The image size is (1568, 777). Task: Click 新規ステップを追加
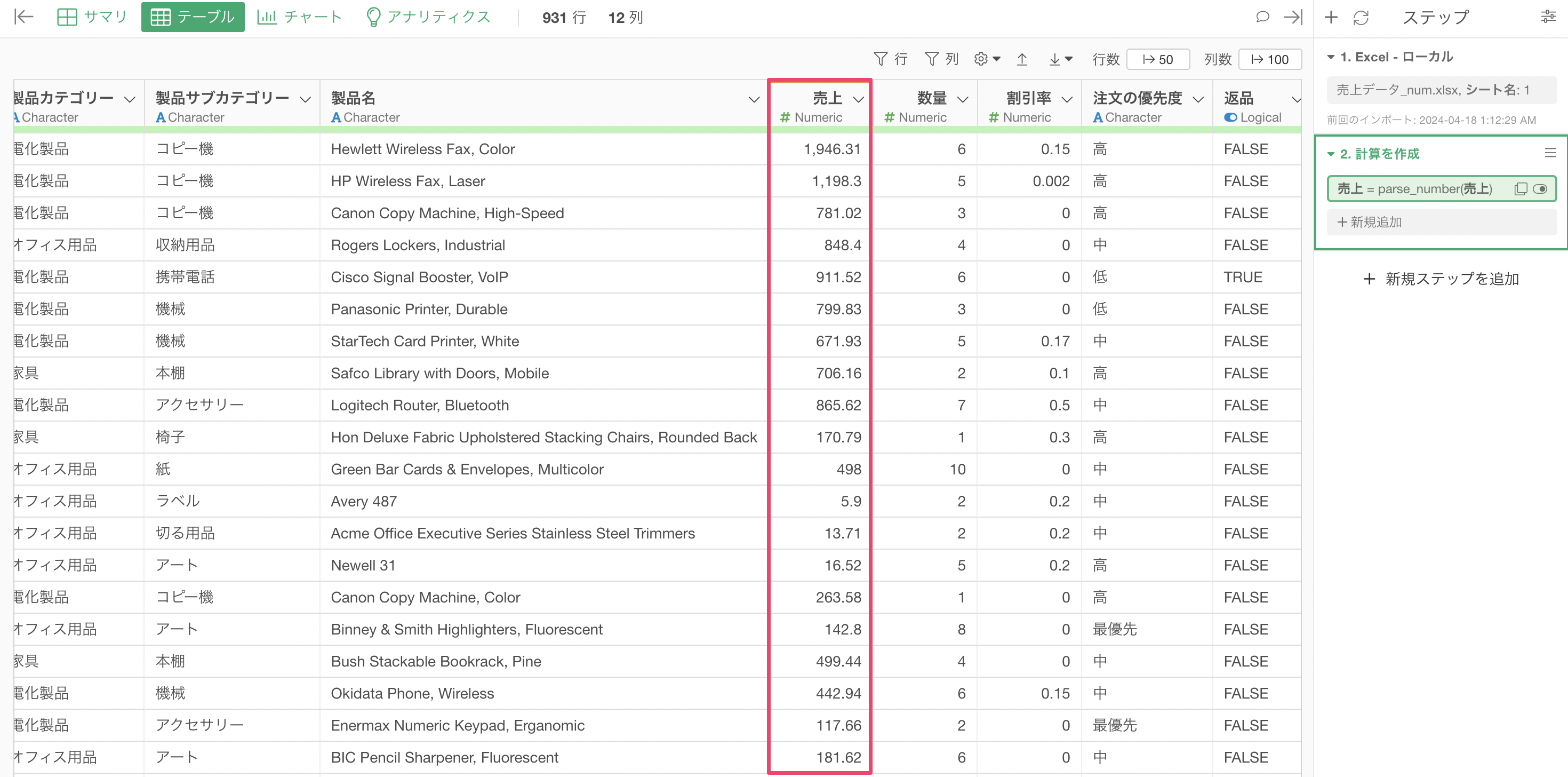1442,279
